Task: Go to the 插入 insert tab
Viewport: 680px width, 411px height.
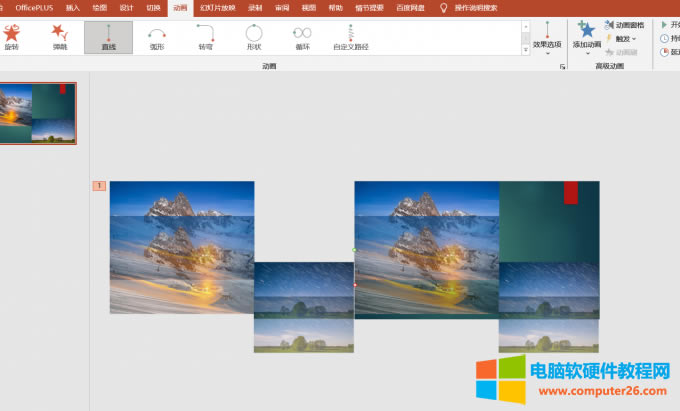Action: coord(73,7)
